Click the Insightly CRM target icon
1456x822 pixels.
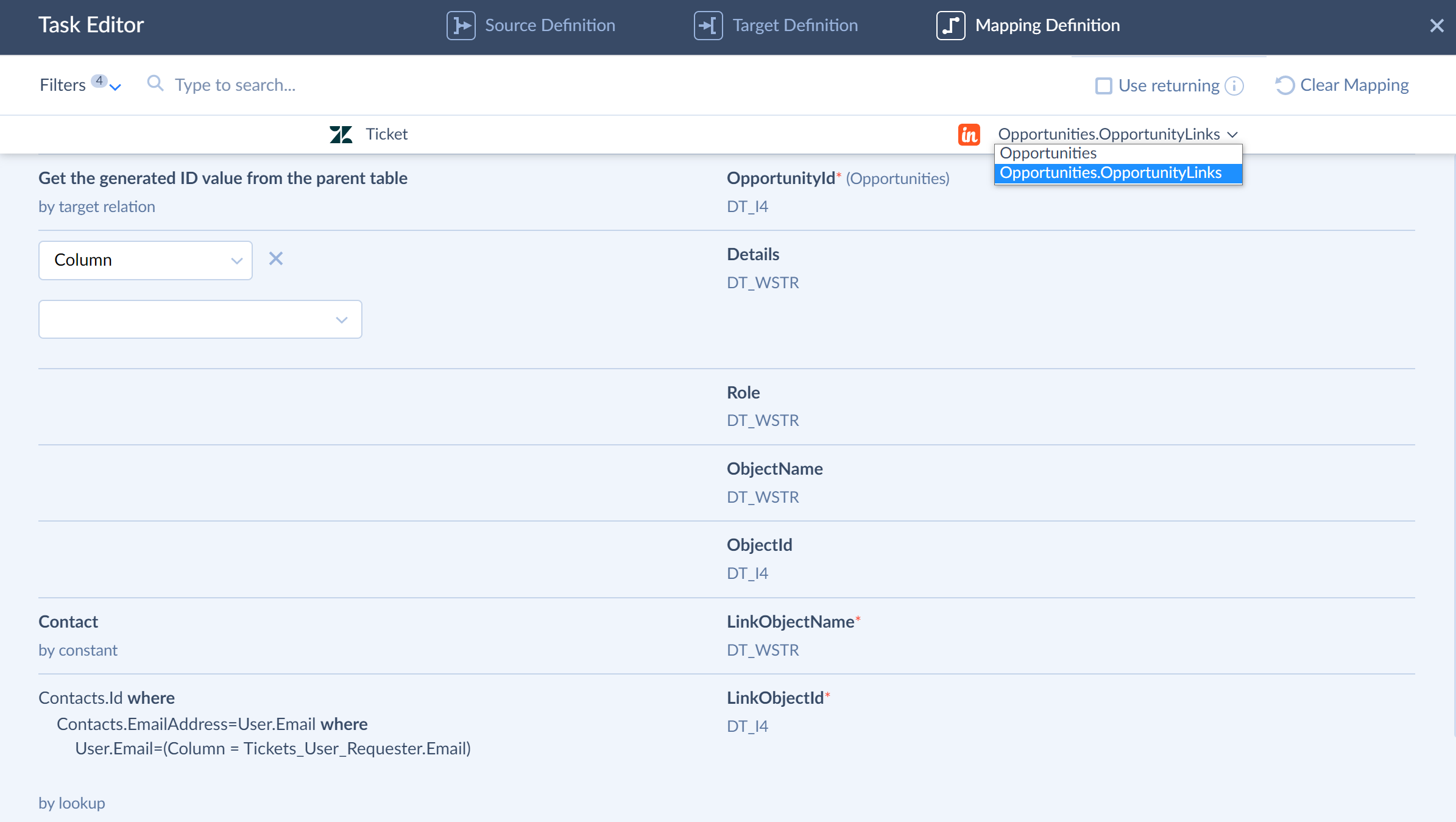[x=969, y=133]
